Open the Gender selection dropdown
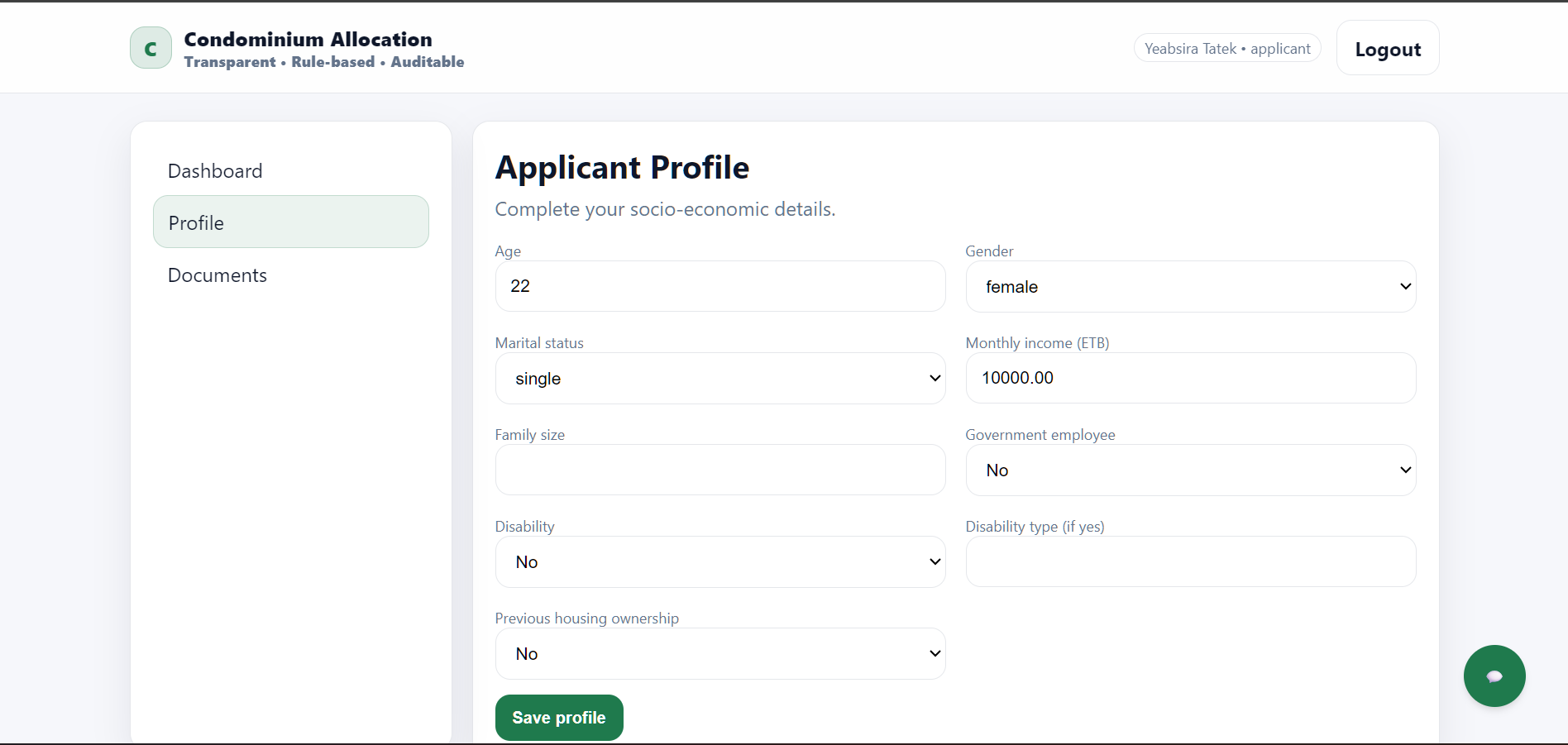This screenshot has height=745, width=1568. [x=1190, y=286]
